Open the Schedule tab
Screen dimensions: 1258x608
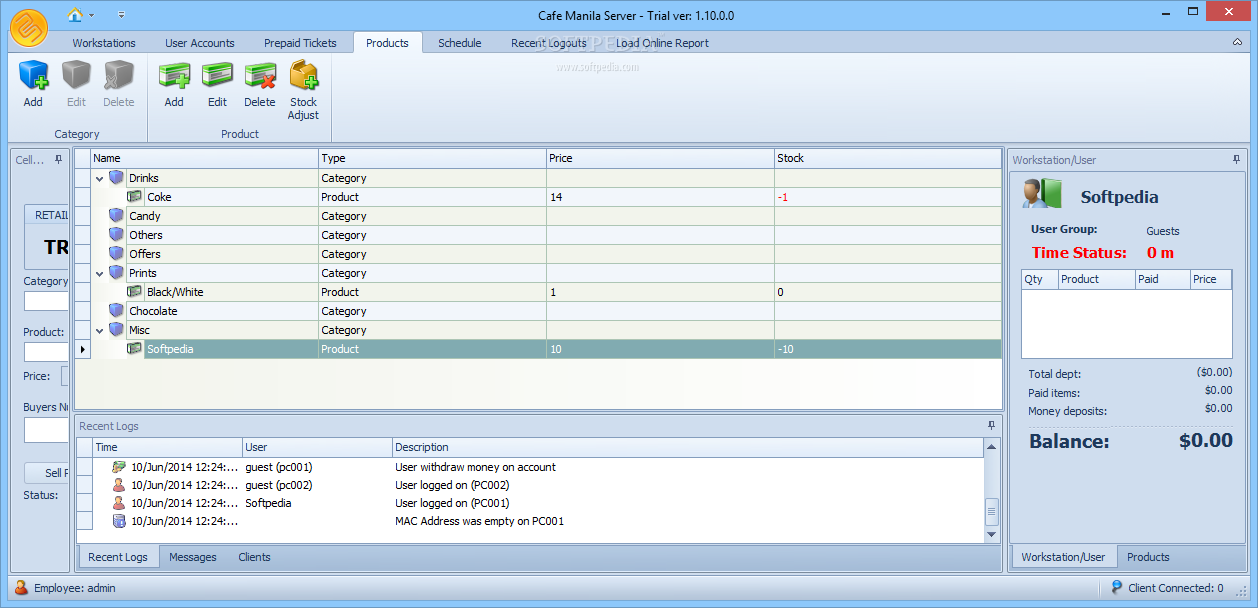pyautogui.click(x=460, y=43)
